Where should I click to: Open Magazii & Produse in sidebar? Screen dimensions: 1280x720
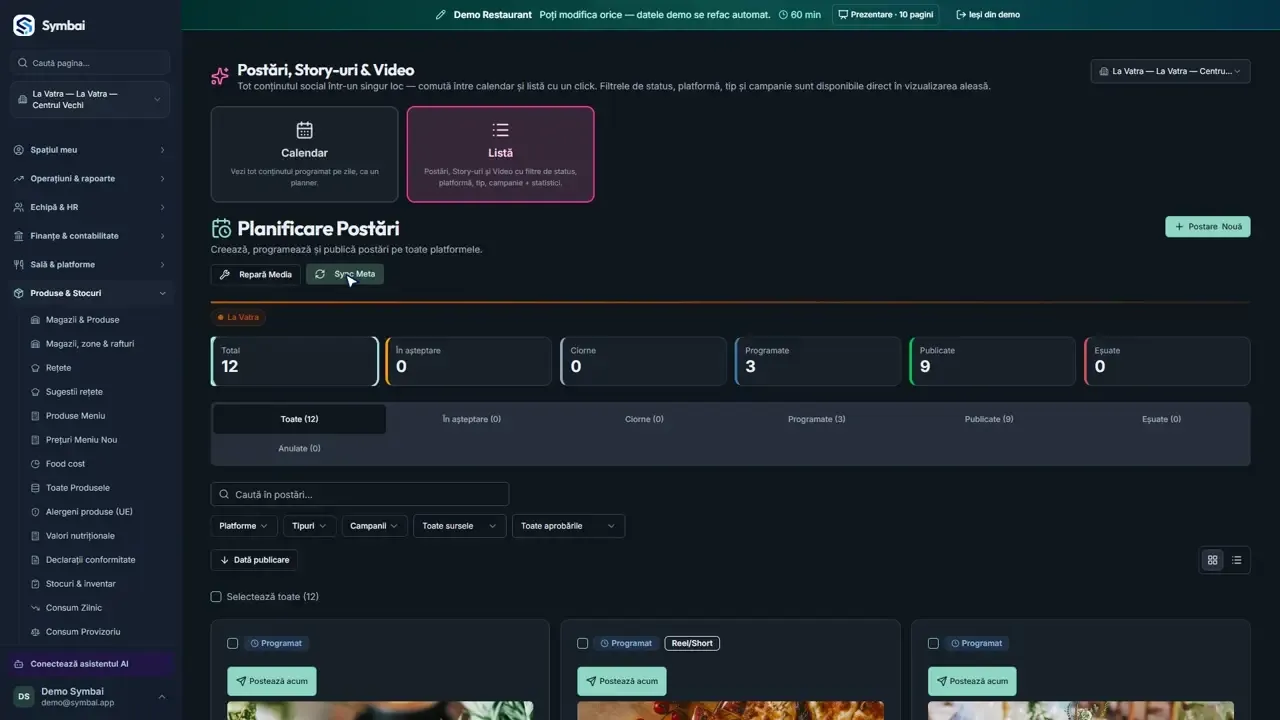[82, 320]
